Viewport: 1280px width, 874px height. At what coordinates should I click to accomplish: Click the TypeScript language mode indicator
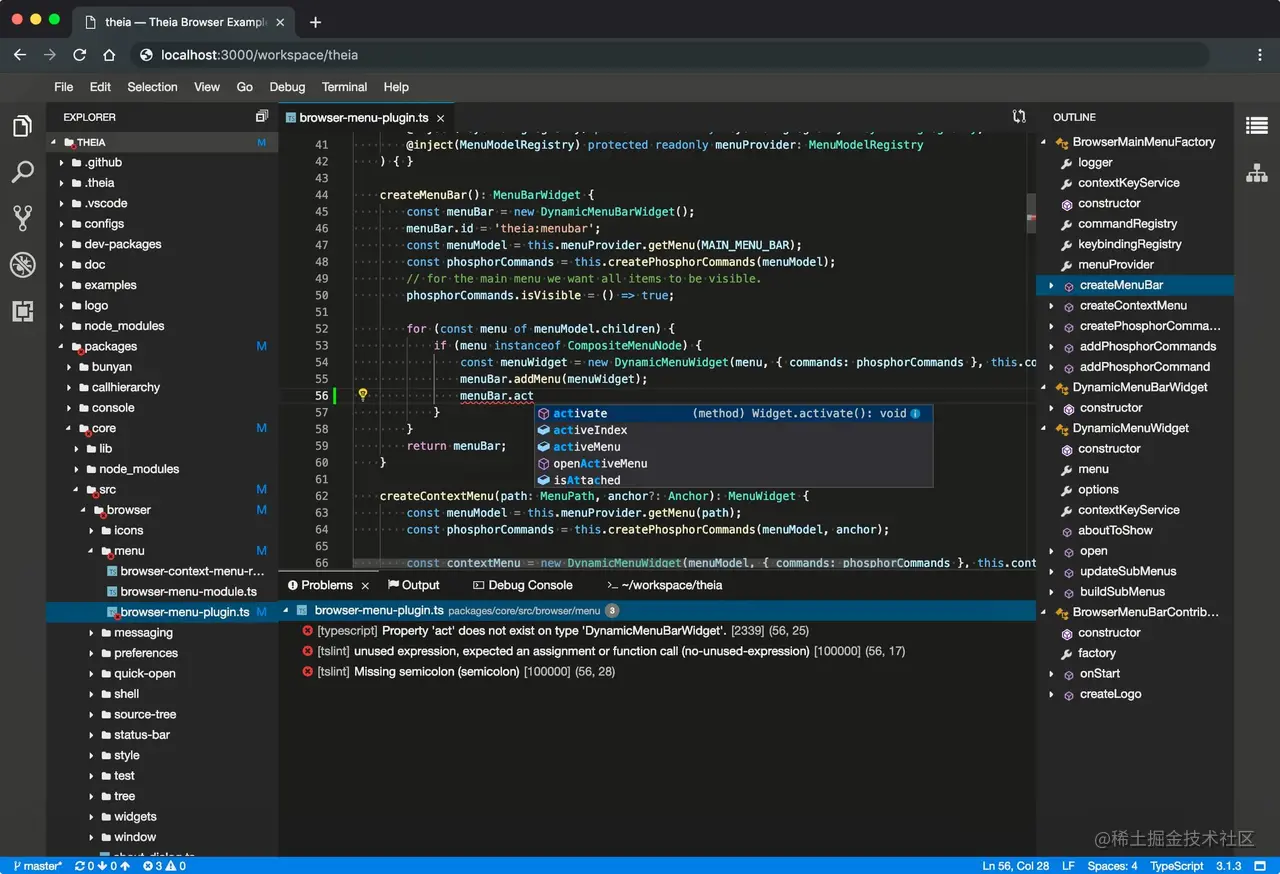point(1177,866)
